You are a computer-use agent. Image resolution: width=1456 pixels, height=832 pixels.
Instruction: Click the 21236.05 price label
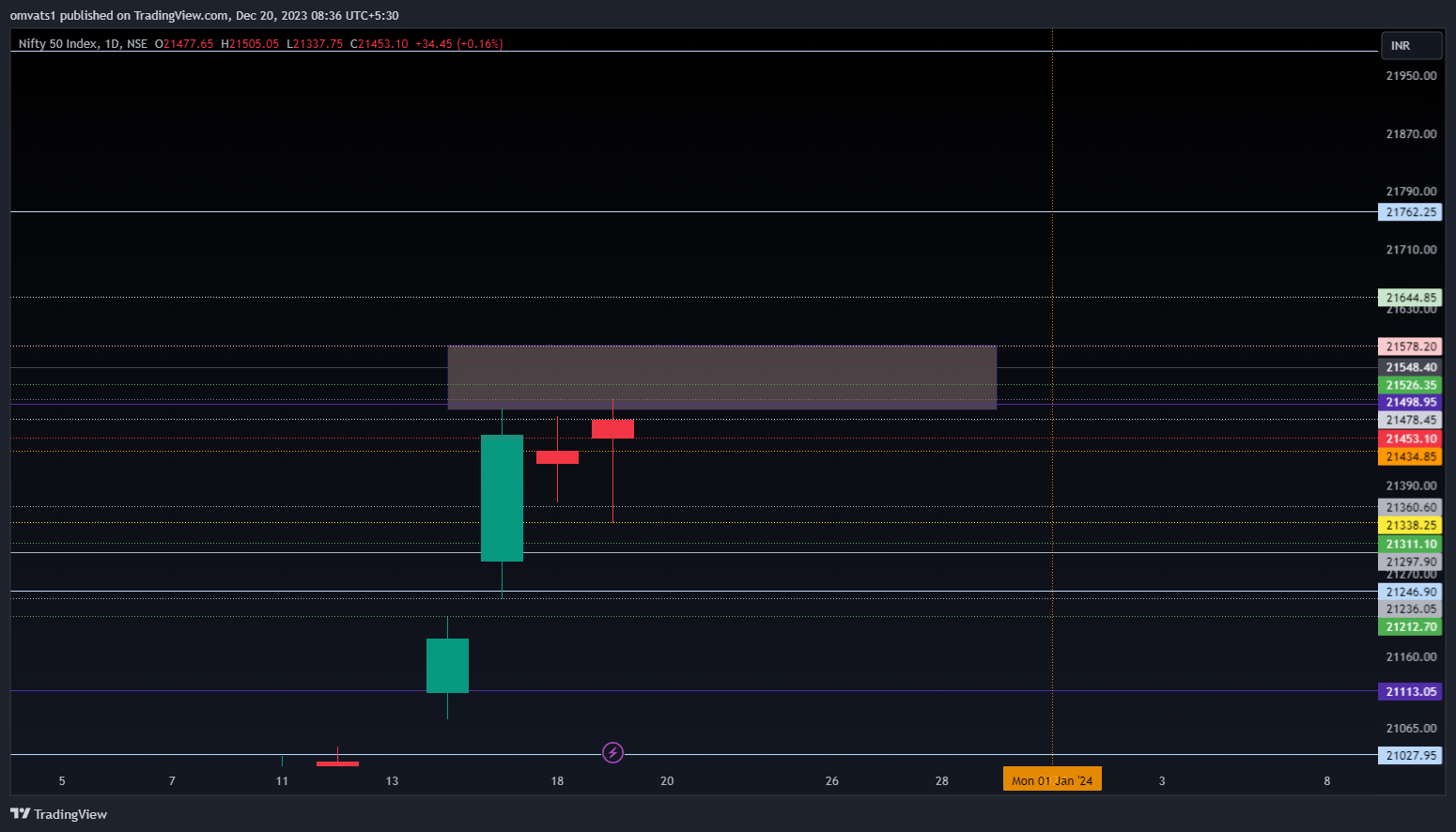(1410, 609)
